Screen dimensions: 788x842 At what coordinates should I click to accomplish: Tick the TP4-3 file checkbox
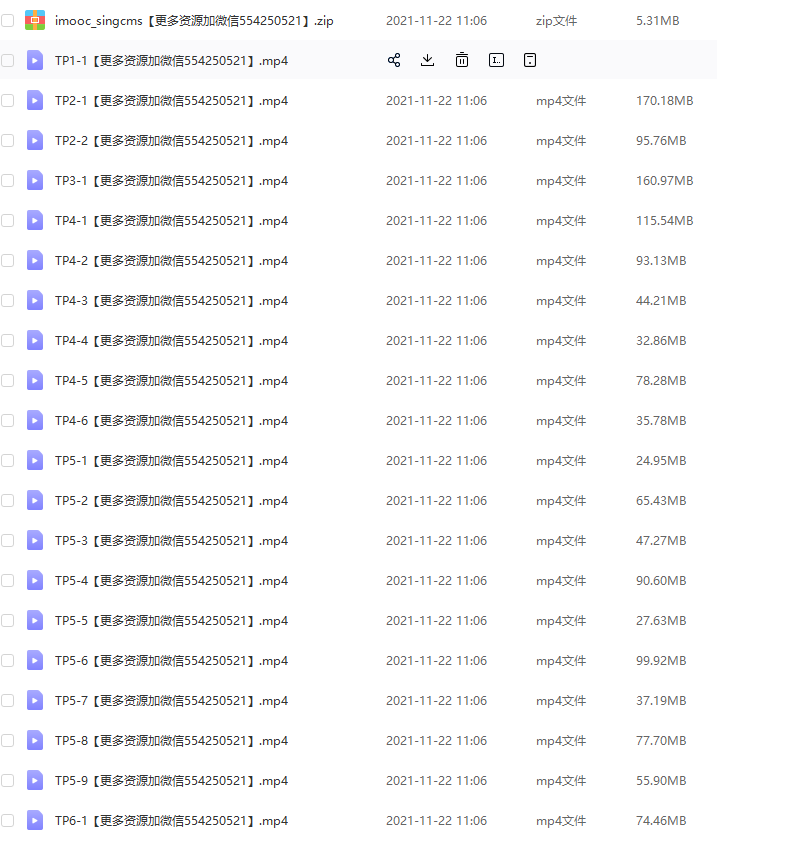(8, 300)
